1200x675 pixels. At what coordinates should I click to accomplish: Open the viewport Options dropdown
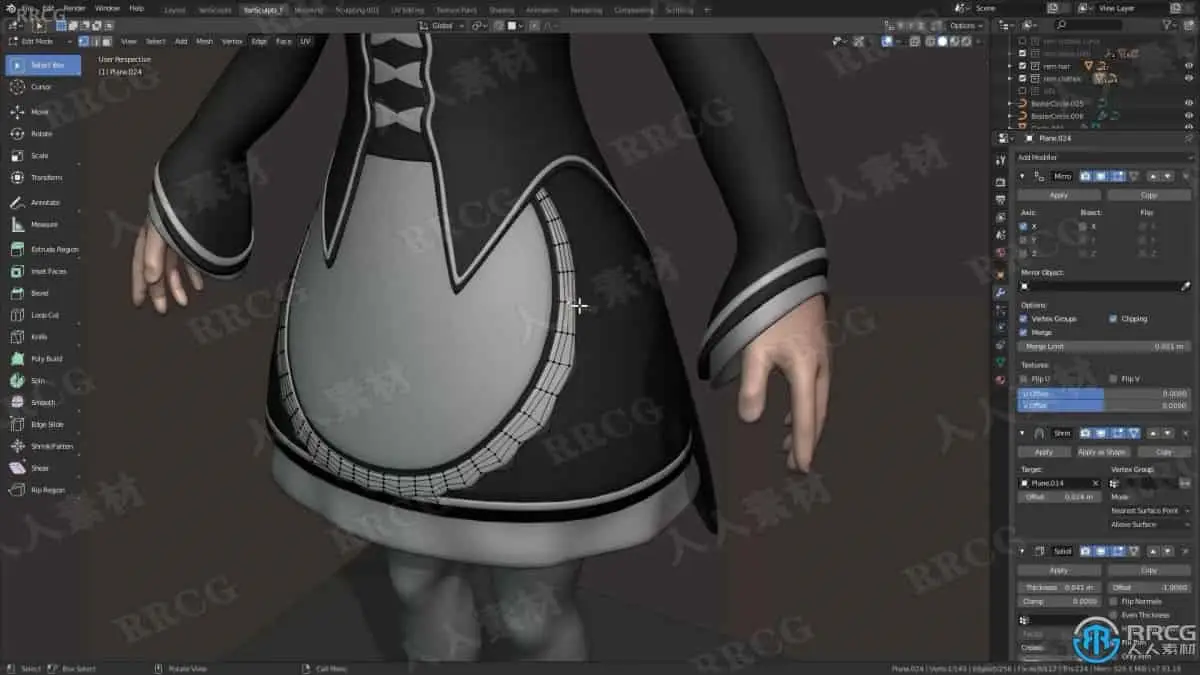click(x=965, y=25)
